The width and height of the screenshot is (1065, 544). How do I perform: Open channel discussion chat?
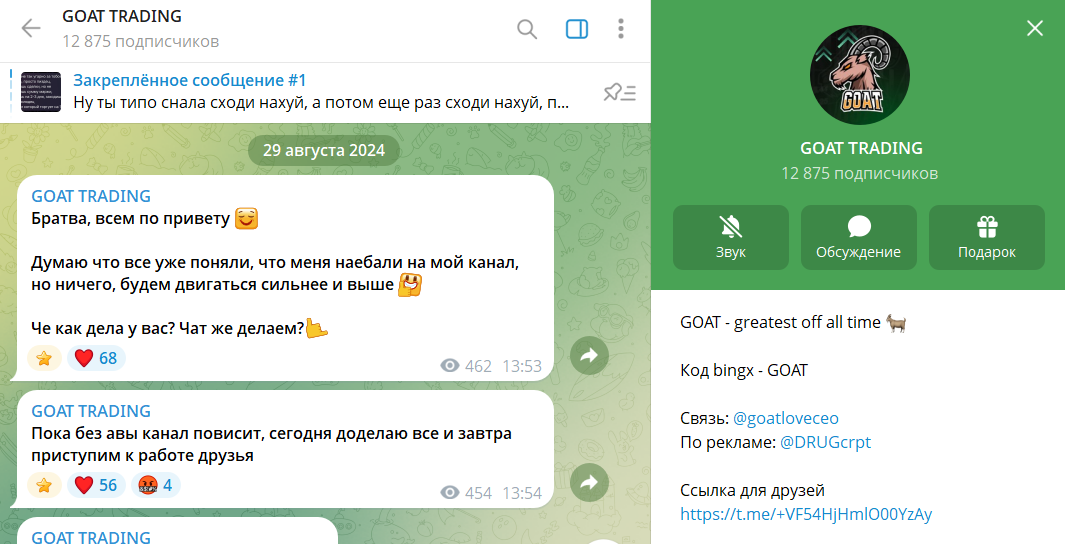[858, 237]
